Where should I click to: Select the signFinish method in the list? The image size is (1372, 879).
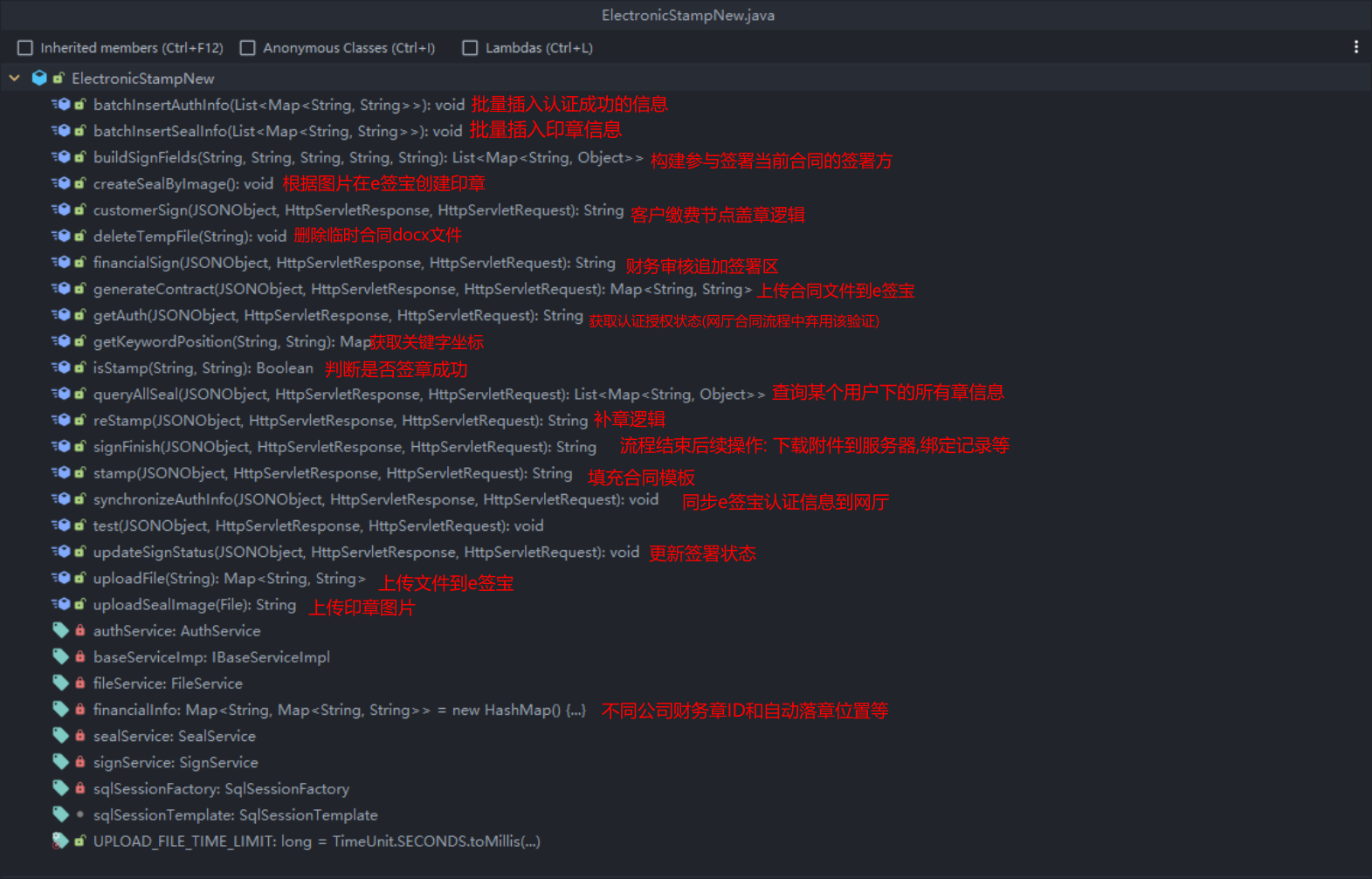tap(344, 447)
